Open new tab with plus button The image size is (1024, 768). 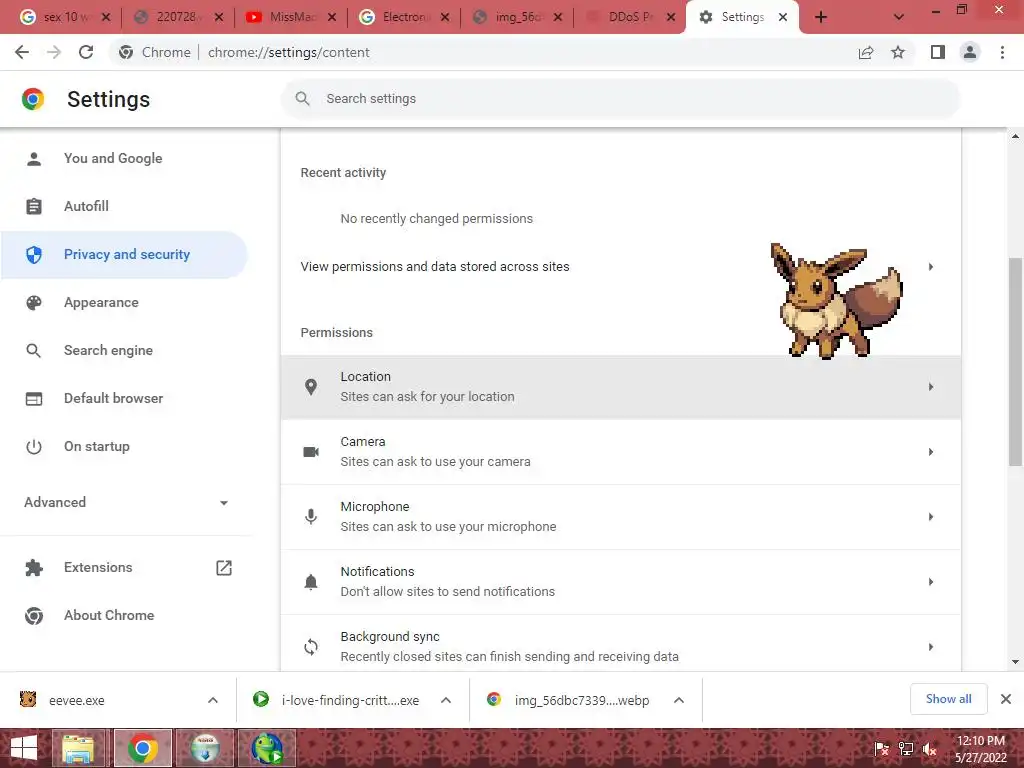(821, 18)
